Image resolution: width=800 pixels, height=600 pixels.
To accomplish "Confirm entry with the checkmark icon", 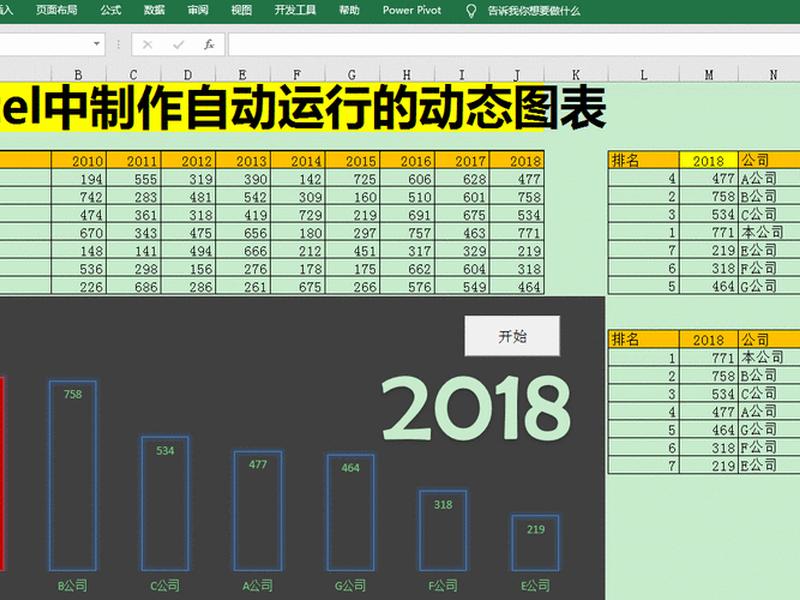I will (x=178, y=45).
